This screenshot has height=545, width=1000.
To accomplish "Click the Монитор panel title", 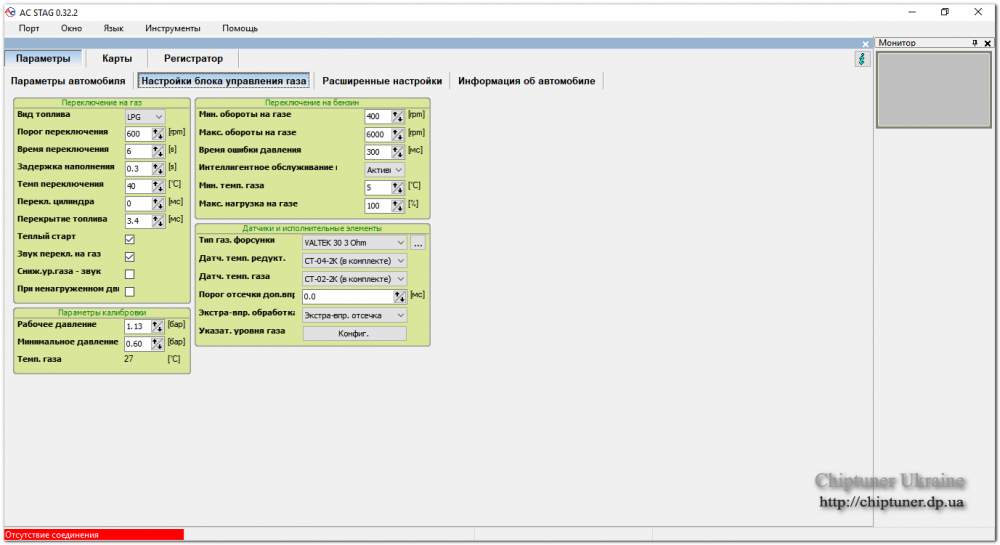I will (897, 43).
